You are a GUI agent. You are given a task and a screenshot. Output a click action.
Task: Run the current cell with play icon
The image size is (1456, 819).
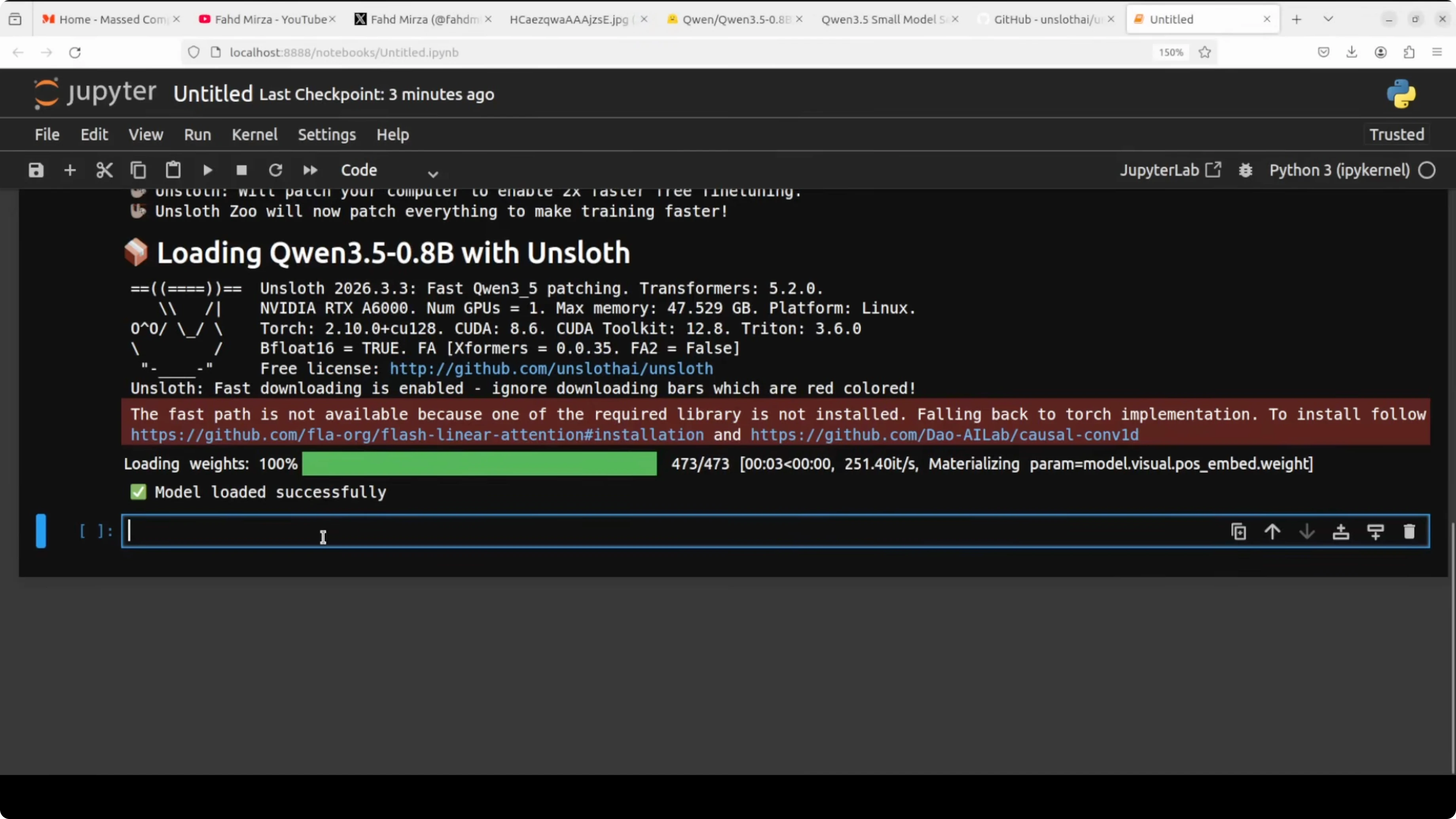(x=207, y=170)
